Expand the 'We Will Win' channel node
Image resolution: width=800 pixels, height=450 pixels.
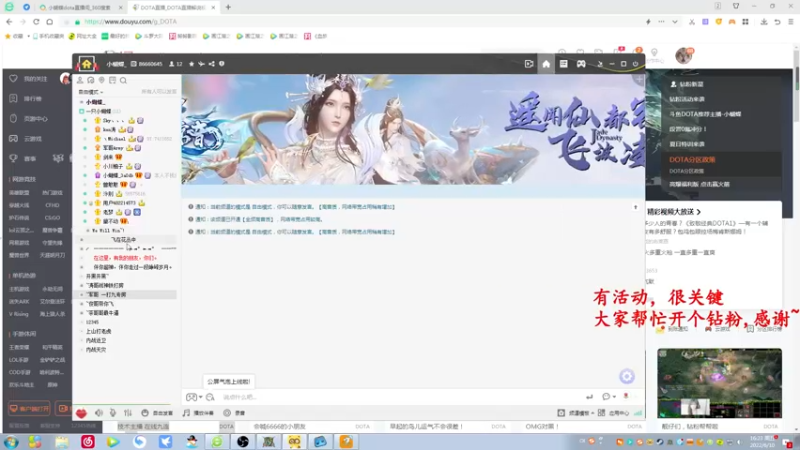pyautogui.click(x=88, y=231)
